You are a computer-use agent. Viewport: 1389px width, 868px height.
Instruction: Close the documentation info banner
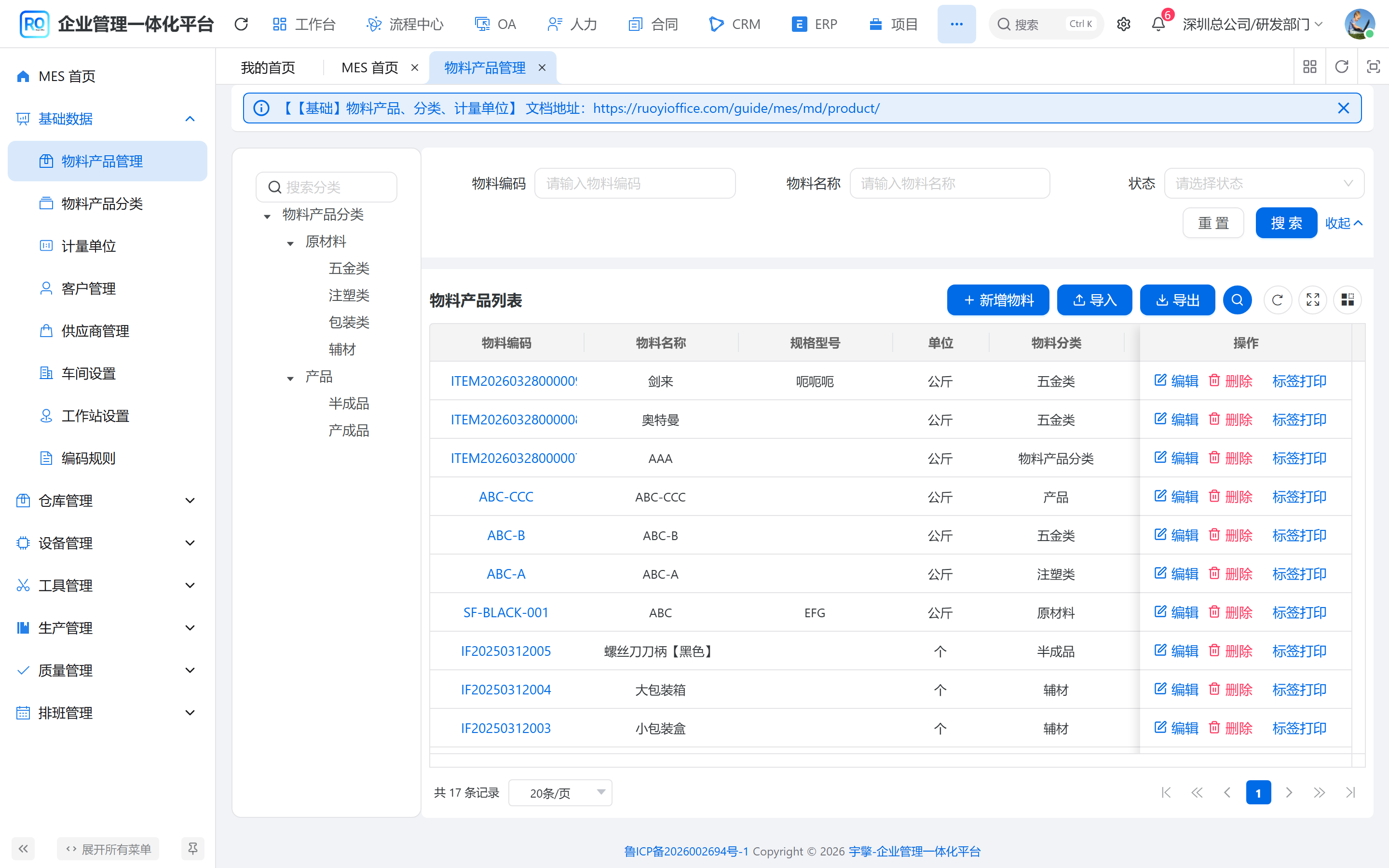1343,108
